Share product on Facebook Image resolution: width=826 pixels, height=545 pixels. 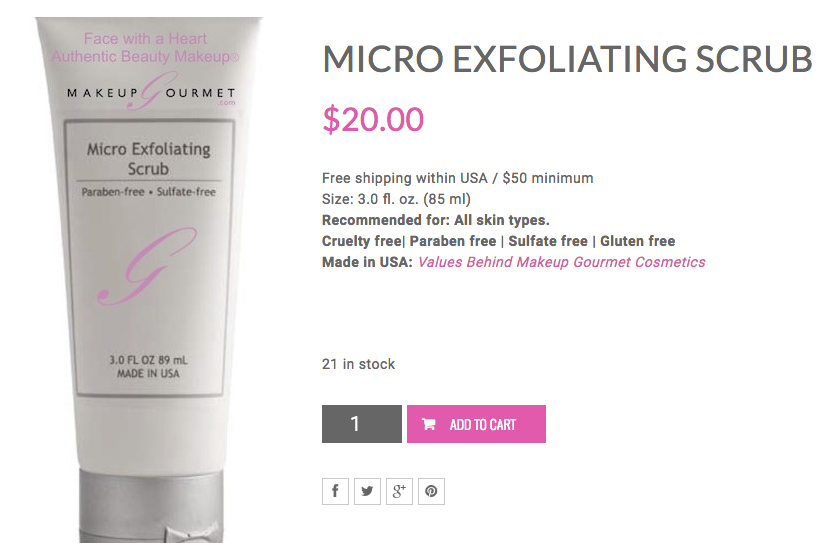pos(335,491)
